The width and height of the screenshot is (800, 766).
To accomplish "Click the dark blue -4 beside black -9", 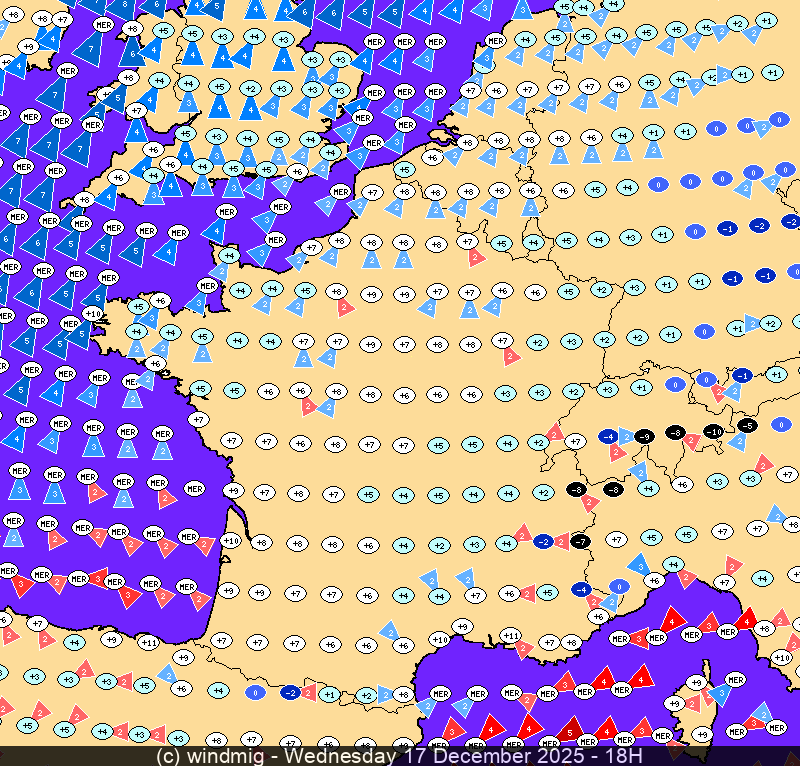I will (x=607, y=437).
